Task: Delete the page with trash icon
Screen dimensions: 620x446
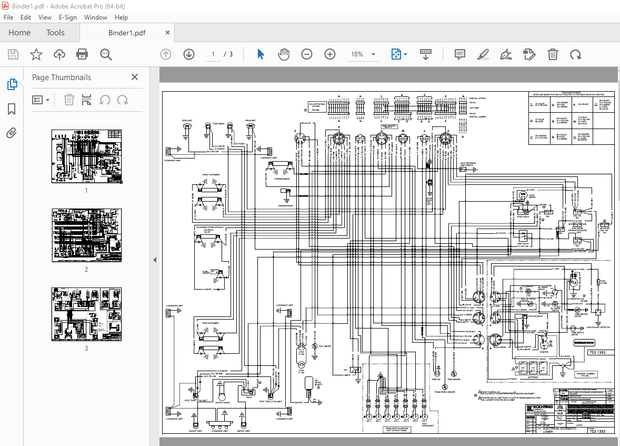Action: click(x=552, y=54)
